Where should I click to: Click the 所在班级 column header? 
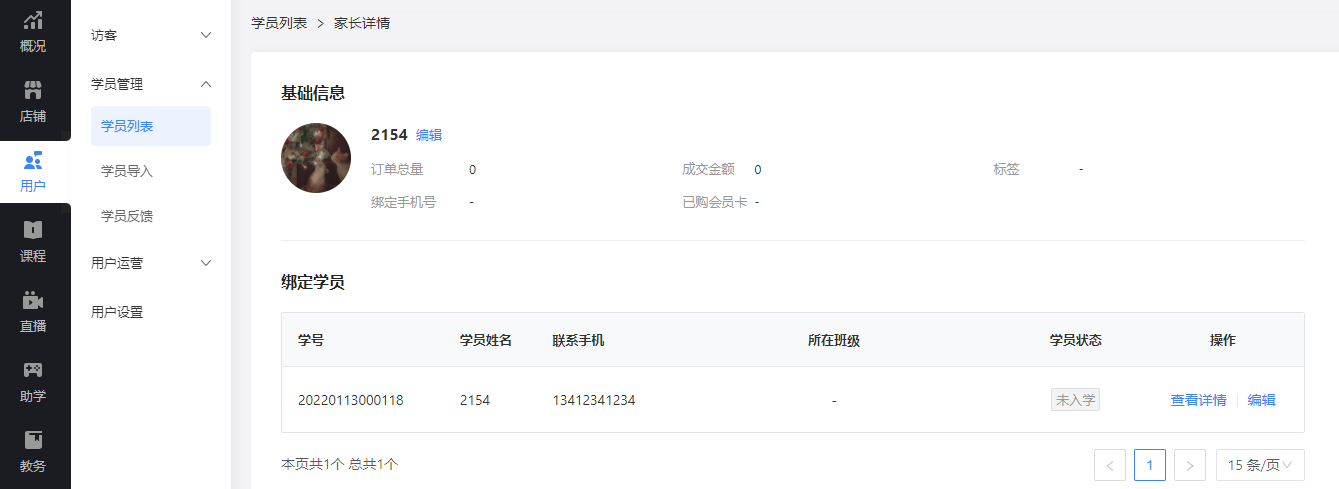coord(834,340)
